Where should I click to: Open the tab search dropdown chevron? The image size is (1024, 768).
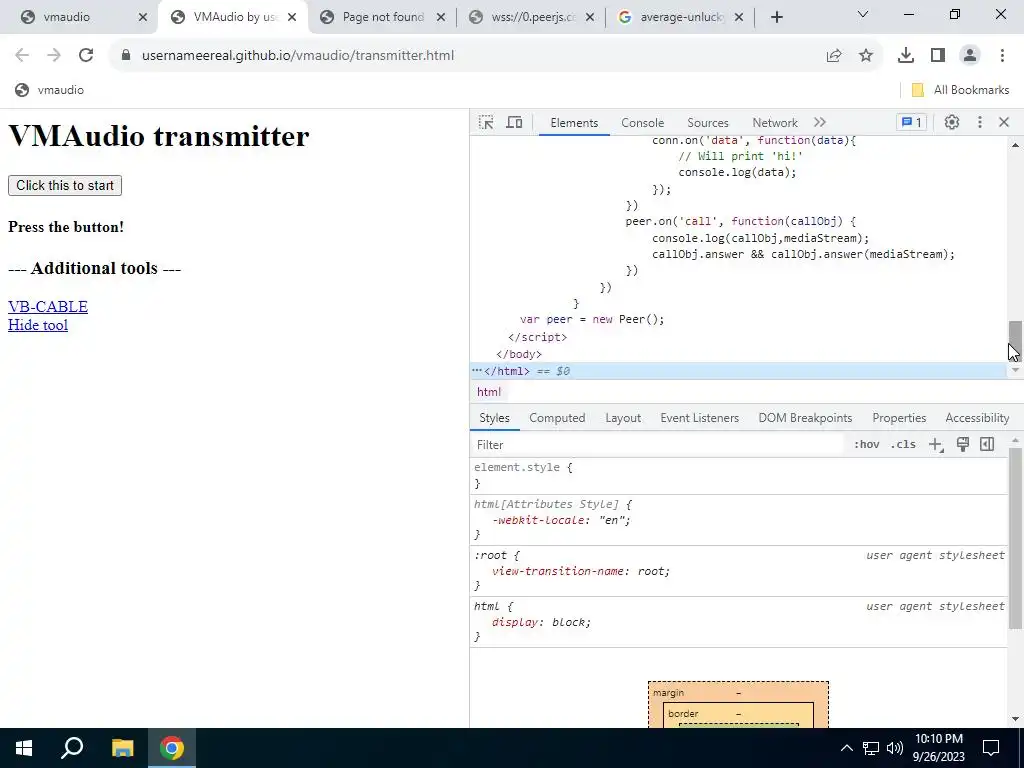(x=863, y=14)
